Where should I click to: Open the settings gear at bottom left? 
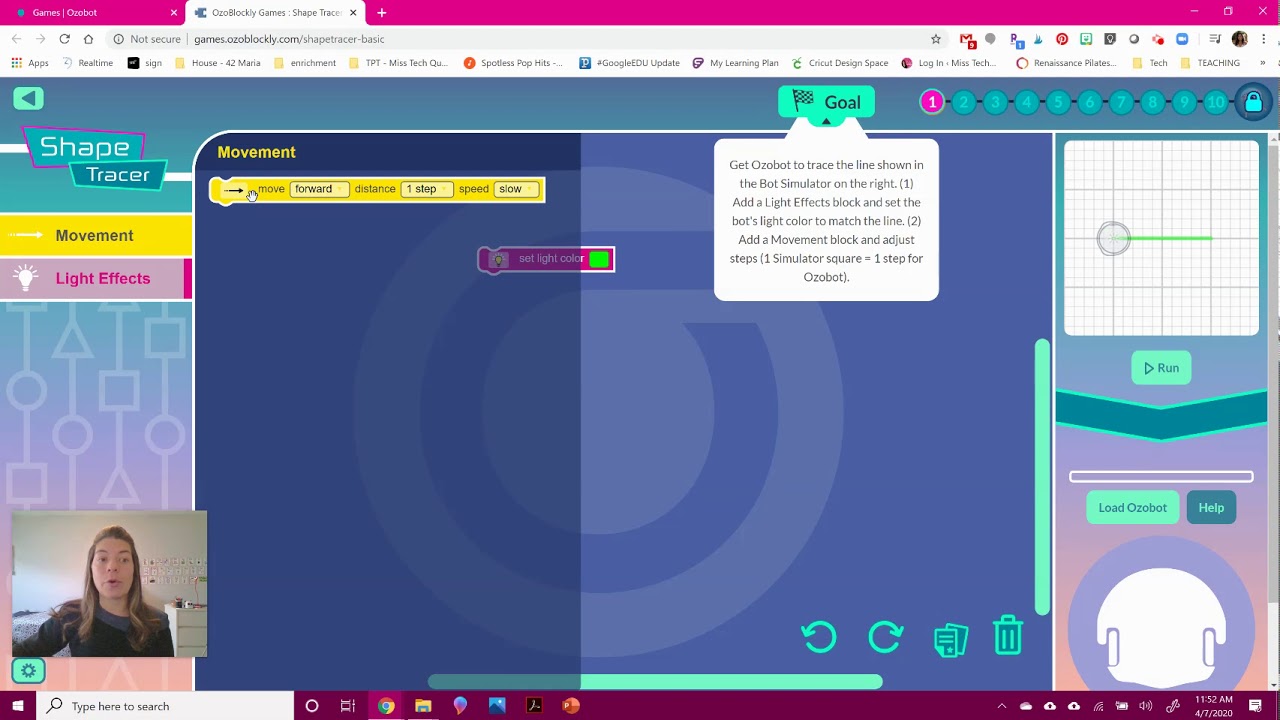(28, 671)
